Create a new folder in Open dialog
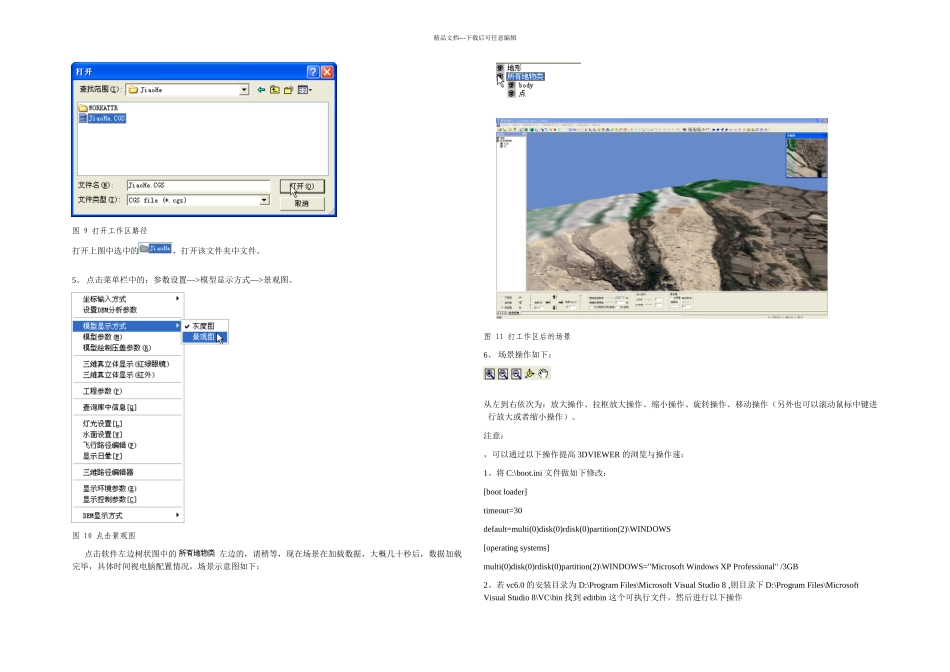The image size is (950, 672). (288, 90)
